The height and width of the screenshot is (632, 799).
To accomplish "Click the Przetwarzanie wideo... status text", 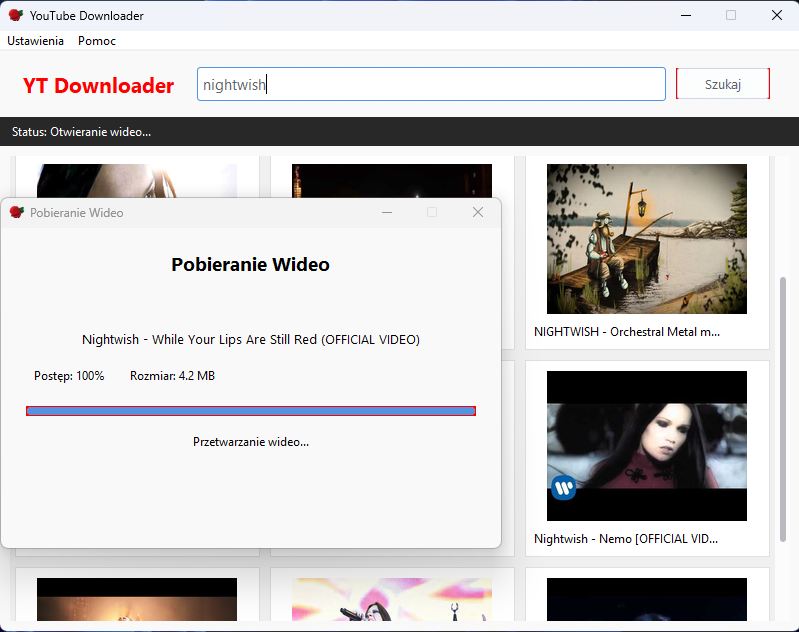I will pyautogui.click(x=251, y=442).
